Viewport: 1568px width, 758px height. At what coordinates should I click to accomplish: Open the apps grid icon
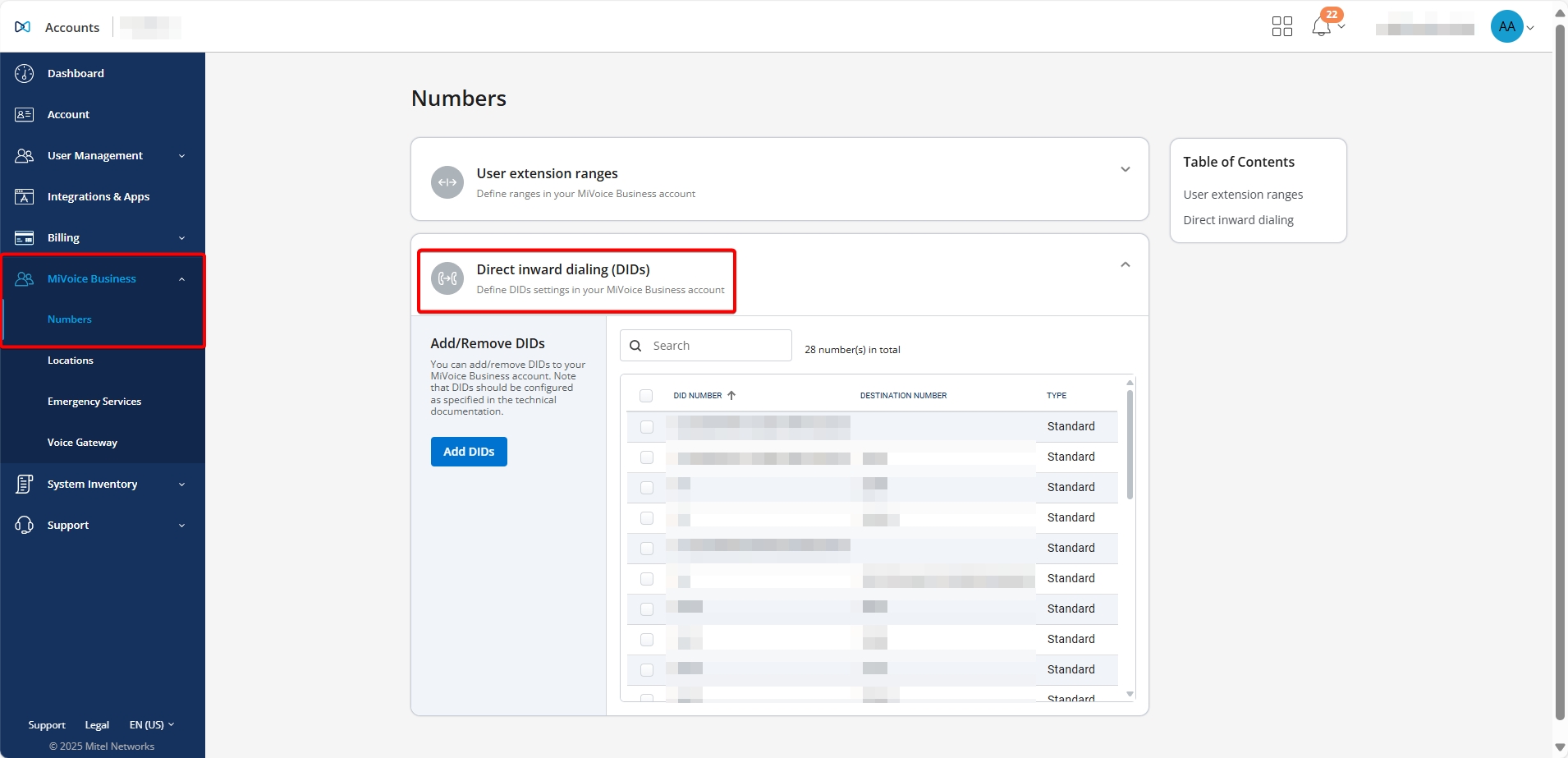click(x=1281, y=26)
